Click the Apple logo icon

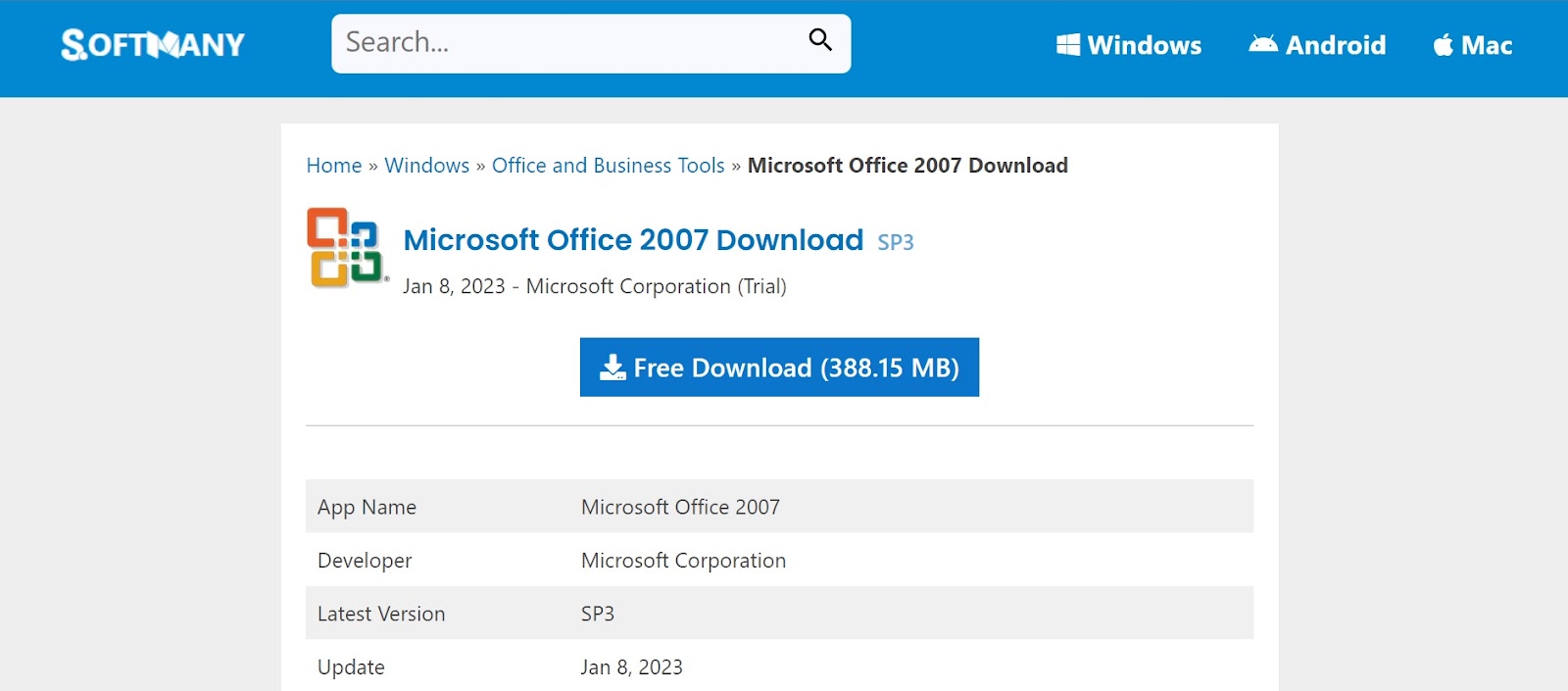coord(1443,45)
